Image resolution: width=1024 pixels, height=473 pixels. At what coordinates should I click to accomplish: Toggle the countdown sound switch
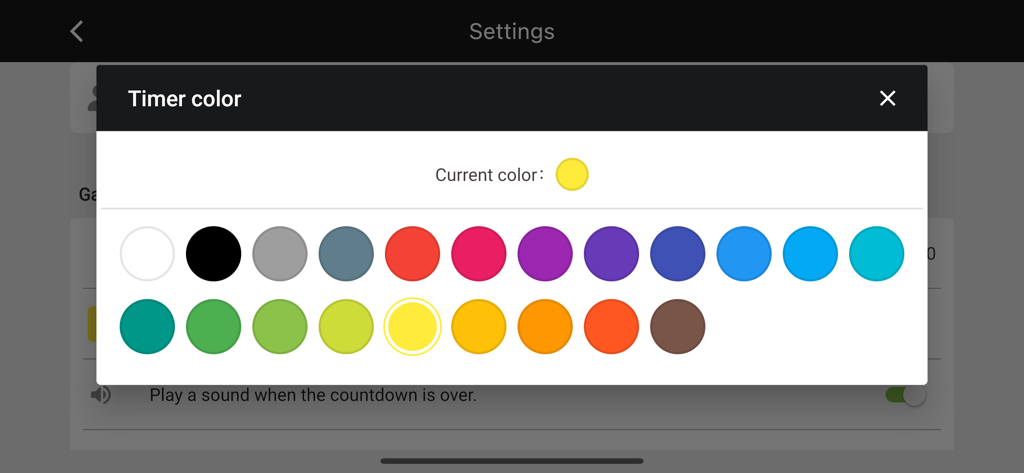click(905, 395)
